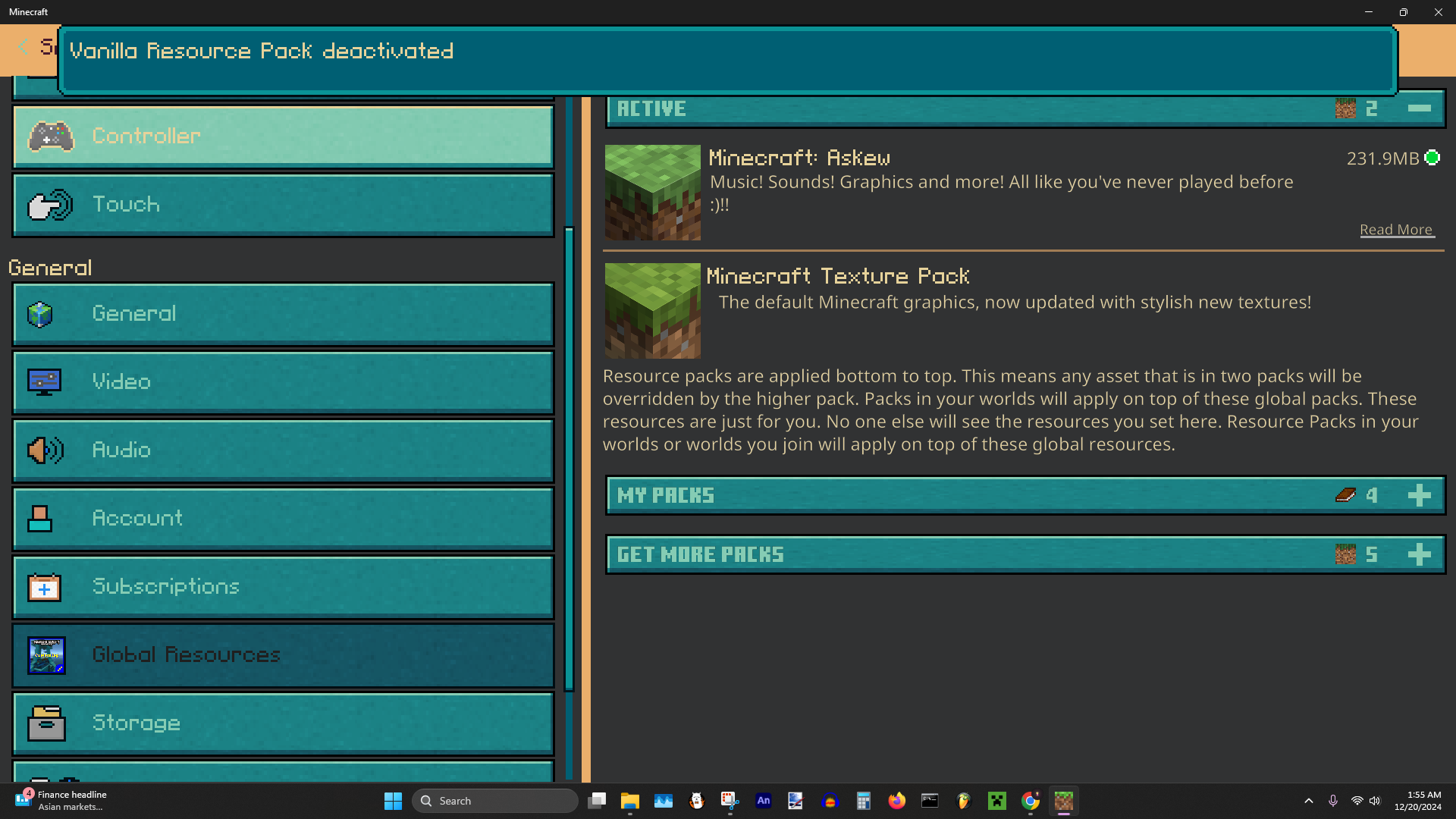Click the book icon in My Packs header
This screenshot has width=1456, height=819.
[x=1345, y=495]
